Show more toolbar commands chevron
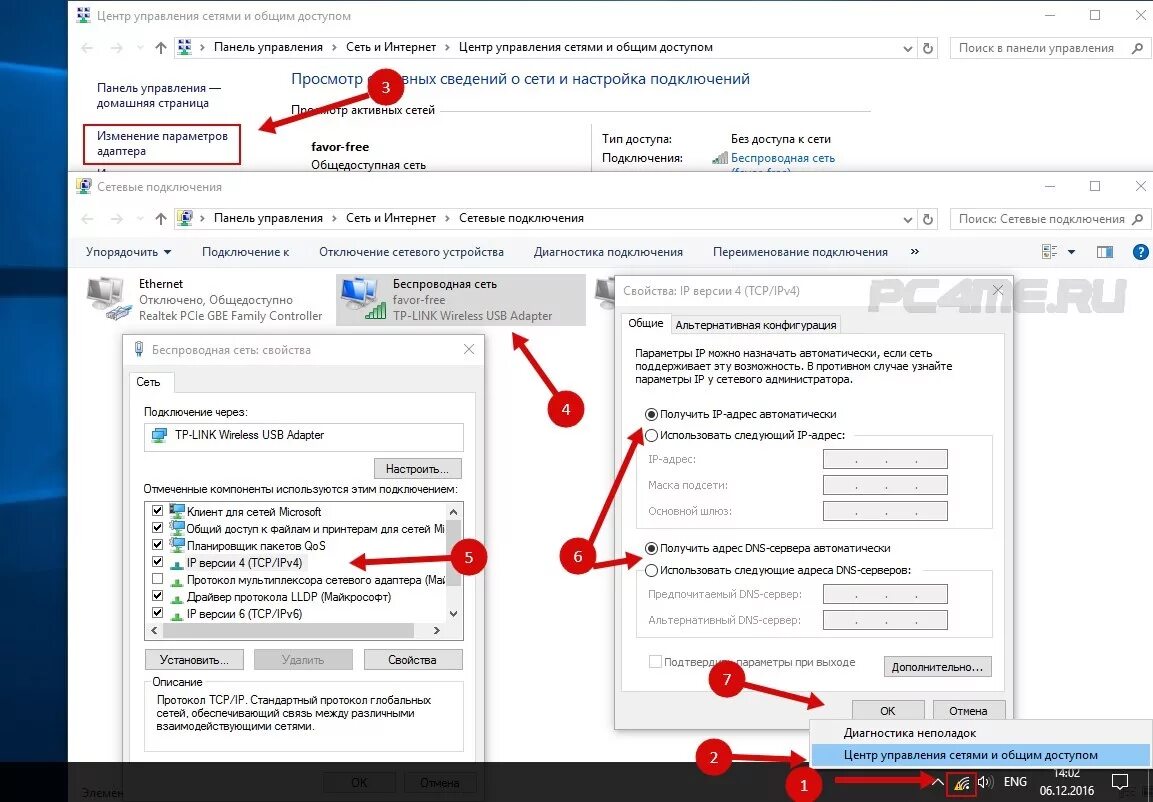1153x802 pixels. click(x=915, y=251)
